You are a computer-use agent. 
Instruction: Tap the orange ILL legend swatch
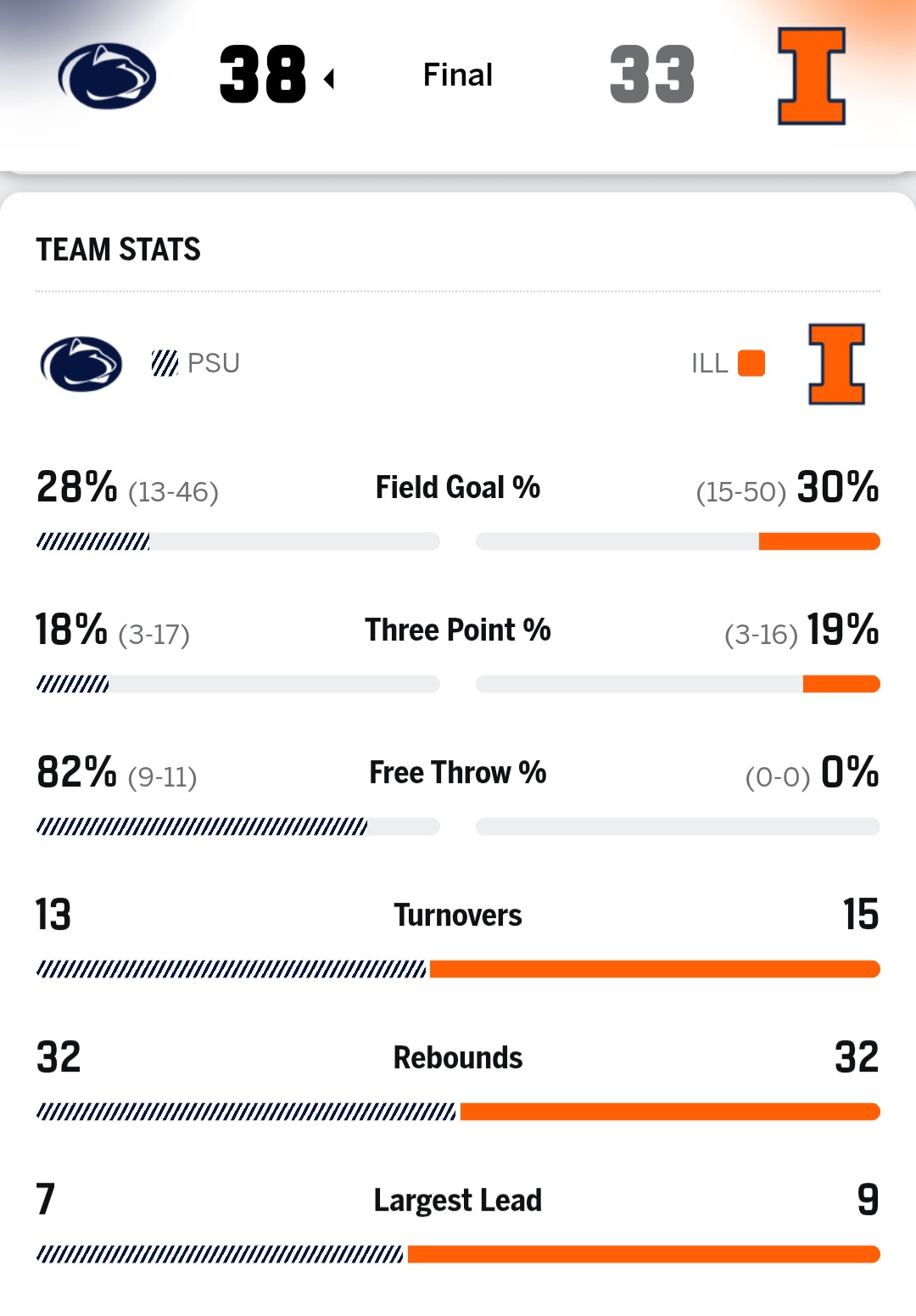pyautogui.click(x=751, y=363)
